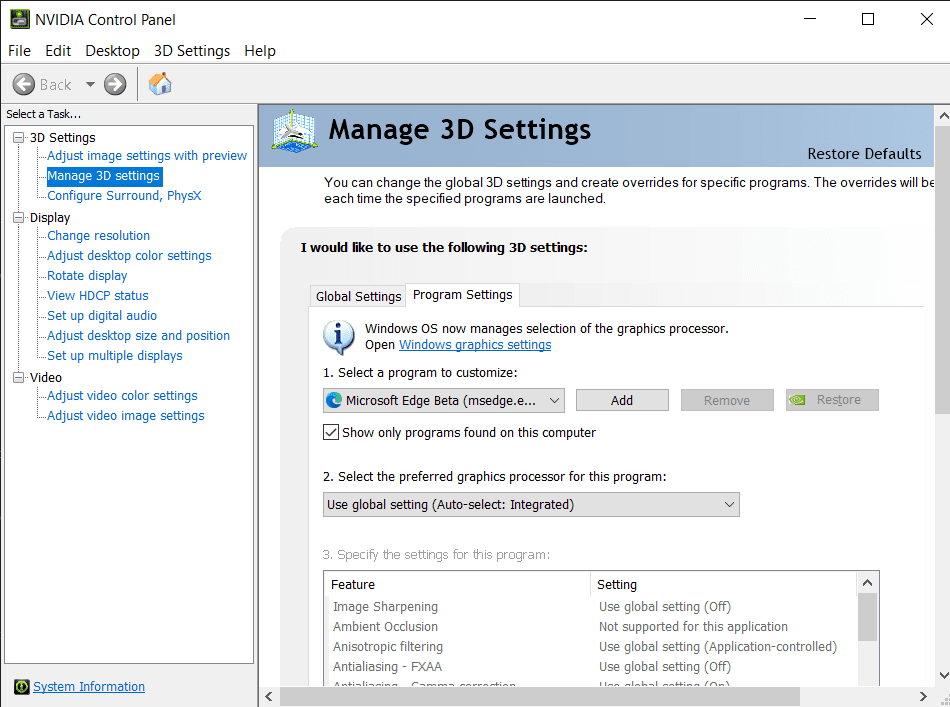Open Set up digital audio
The height and width of the screenshot is (707, 950).
pos(102,316)
